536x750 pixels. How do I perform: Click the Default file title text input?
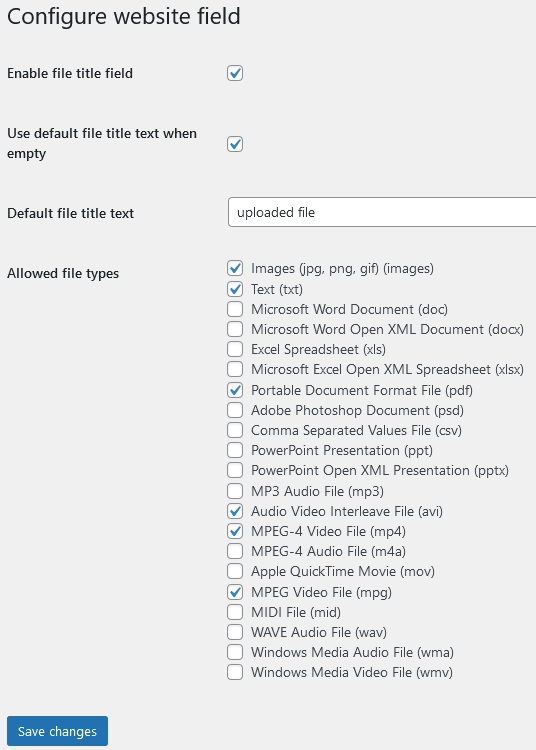point(382,212)
